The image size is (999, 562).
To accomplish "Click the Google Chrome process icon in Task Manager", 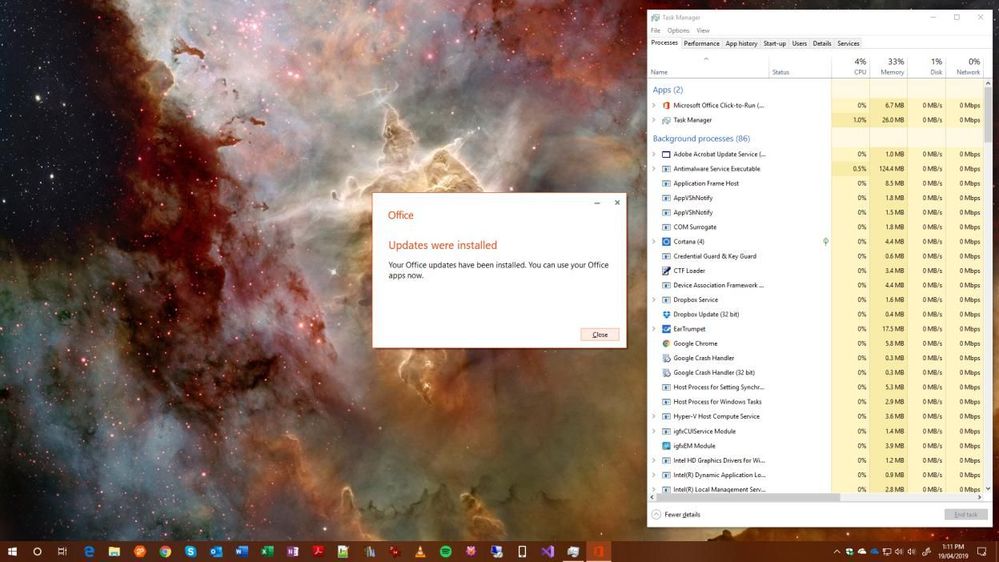I will pos(666,343).
